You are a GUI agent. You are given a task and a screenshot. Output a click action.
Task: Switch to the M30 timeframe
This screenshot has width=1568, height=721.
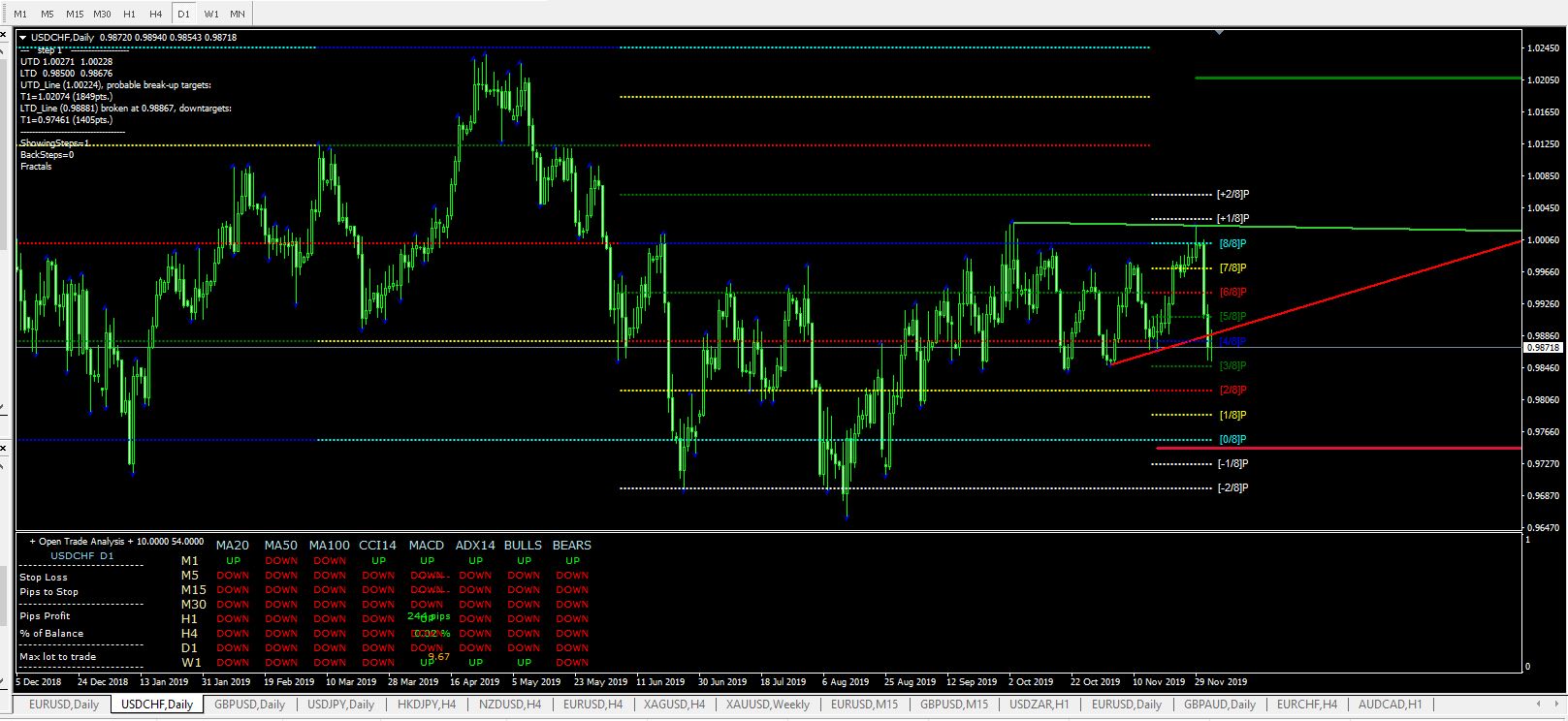(102, 14)
